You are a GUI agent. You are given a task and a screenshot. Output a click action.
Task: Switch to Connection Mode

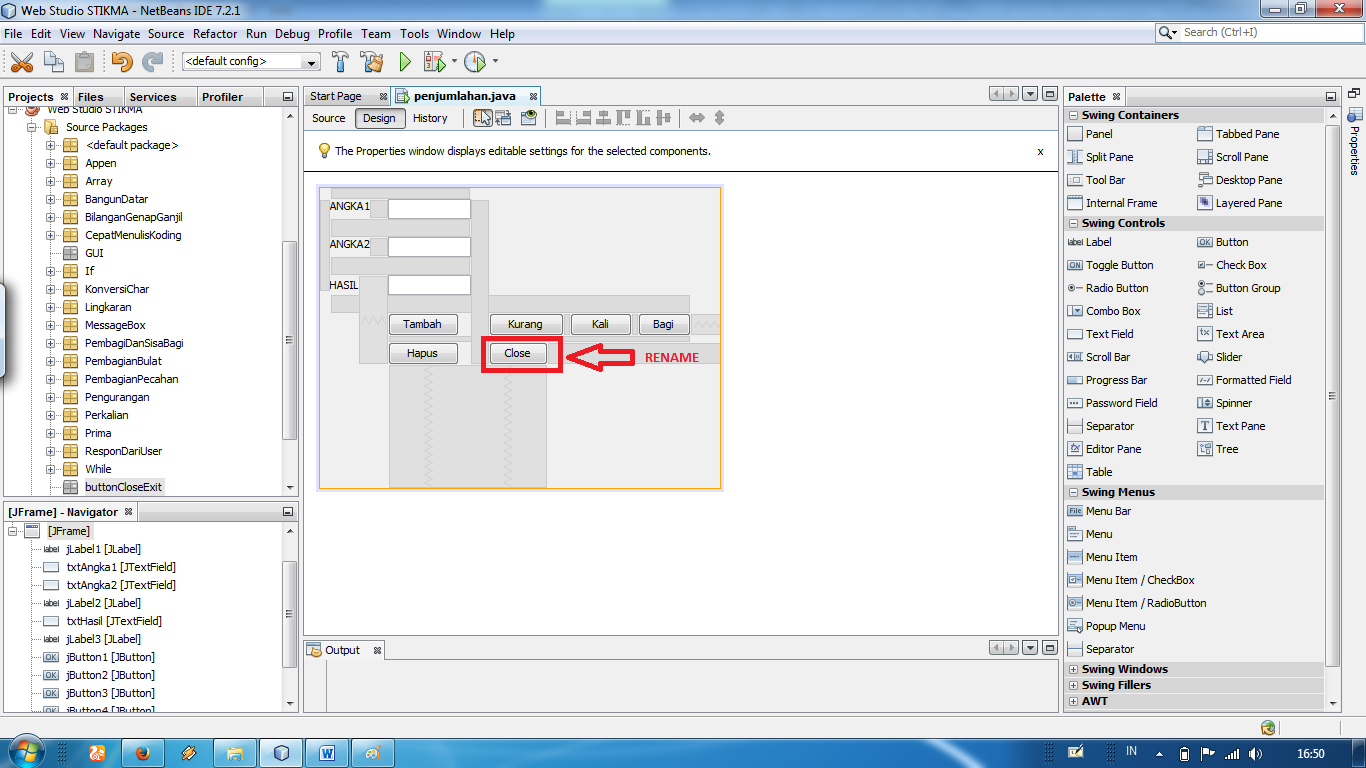[503, 118]
